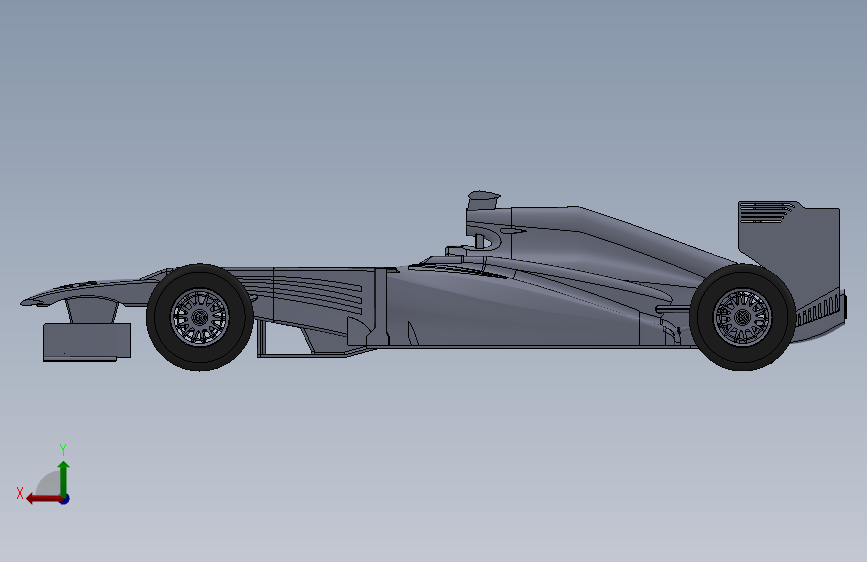Click the grey quarter-circle plane of the triad
The width and height of the screenshot is (867, 562).
click(50, 485)
